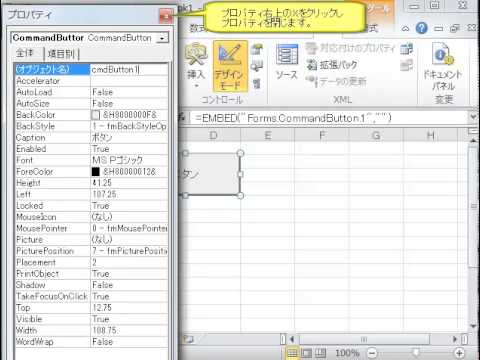Image resolution: width=480 pixels, height=360 pixels.
Task: Select the AutoSize property row
Action: [x=91, y=103]
